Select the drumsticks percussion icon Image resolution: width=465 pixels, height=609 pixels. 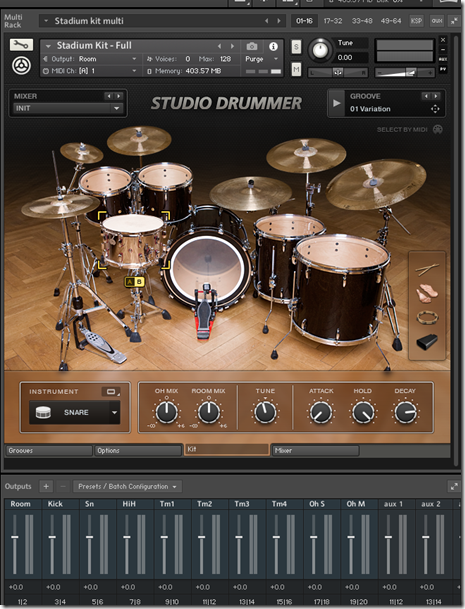[427, 269]
